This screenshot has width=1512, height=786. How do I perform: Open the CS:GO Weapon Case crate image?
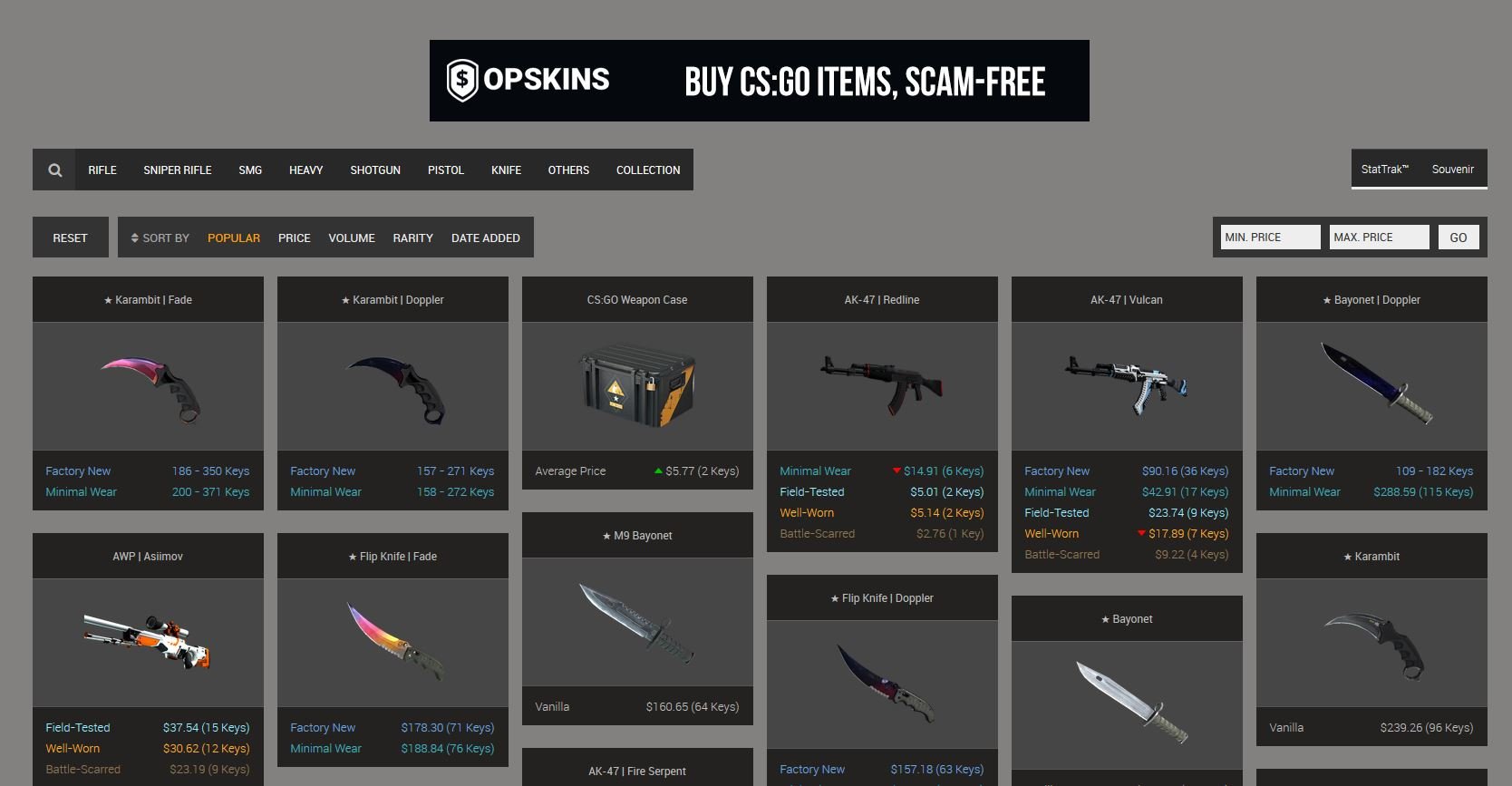click(x=637, y=386)
